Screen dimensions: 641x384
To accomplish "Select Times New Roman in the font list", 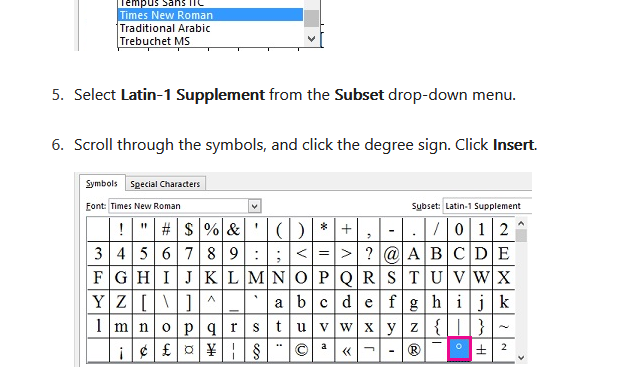I will [210, 15].
